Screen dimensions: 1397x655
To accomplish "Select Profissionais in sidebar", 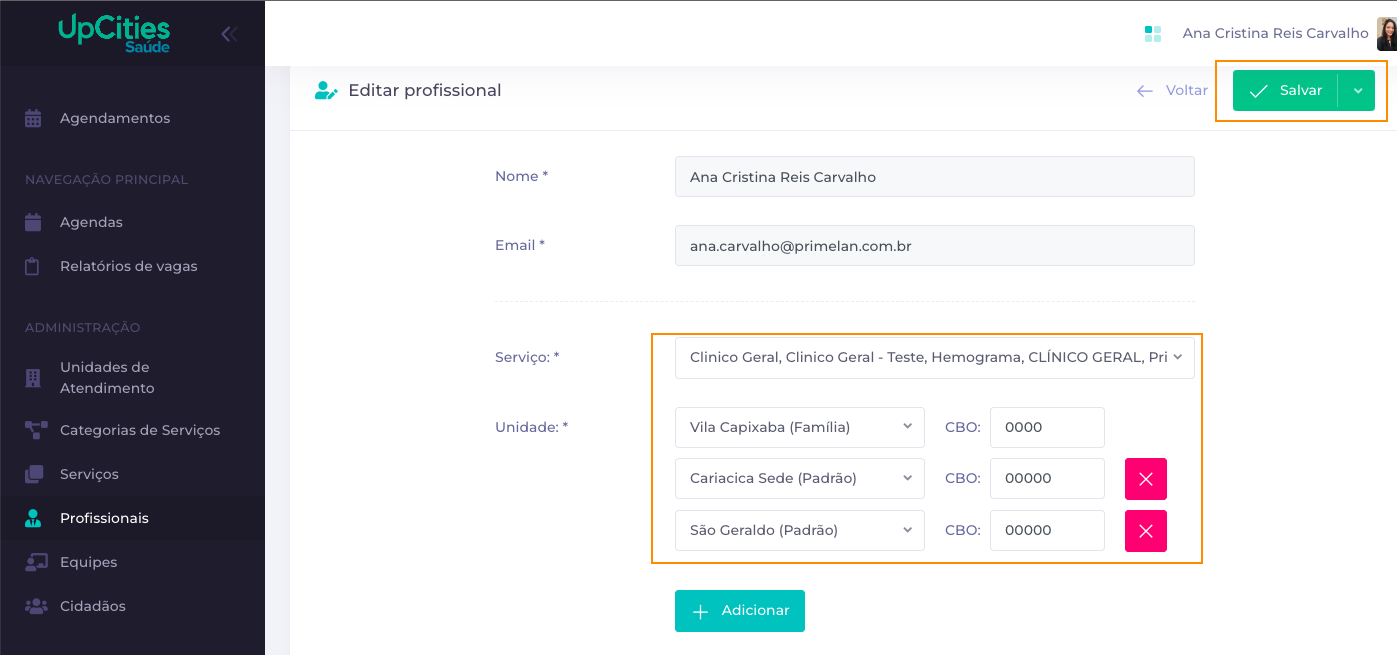I will click(x=132, y=518).
